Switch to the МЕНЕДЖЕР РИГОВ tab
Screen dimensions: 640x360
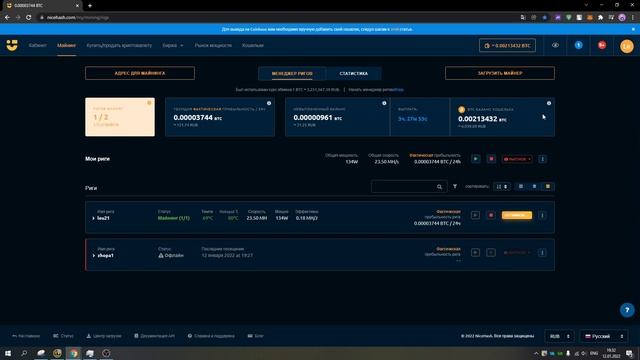[292, 73]
